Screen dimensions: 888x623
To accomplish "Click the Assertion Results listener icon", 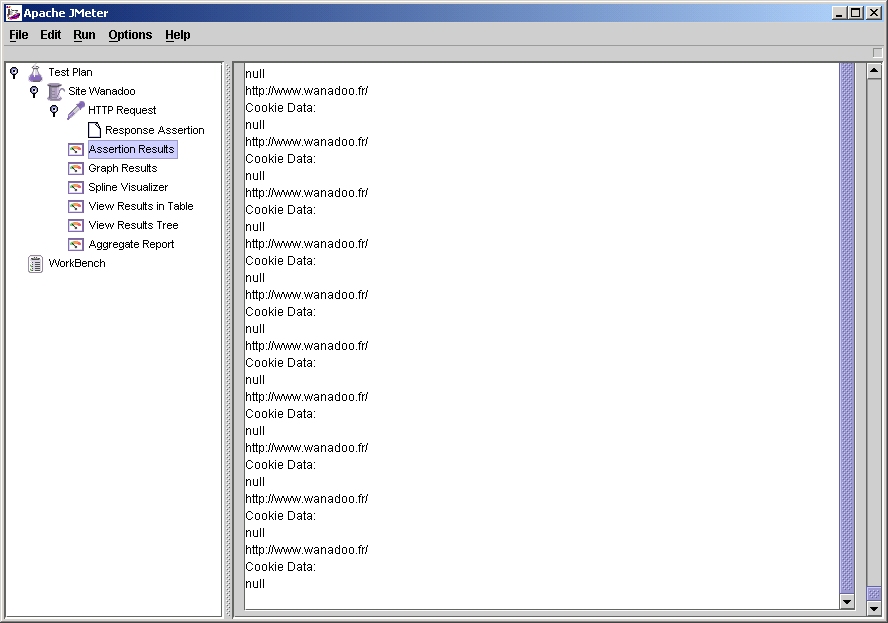I will point(75,149).
